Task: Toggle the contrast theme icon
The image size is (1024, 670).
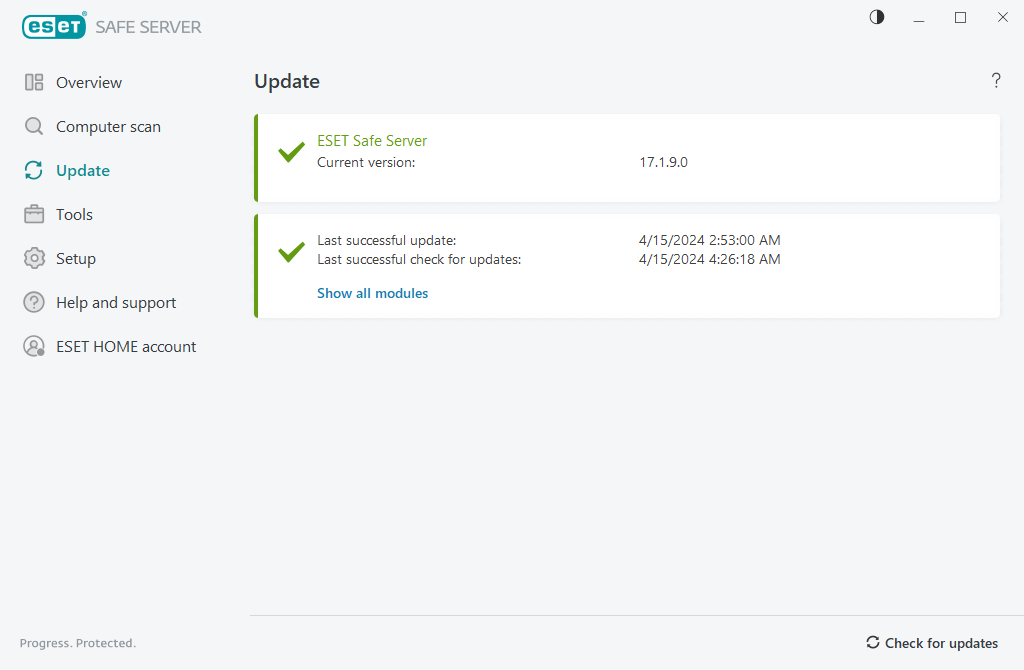Action: (877, 17)
